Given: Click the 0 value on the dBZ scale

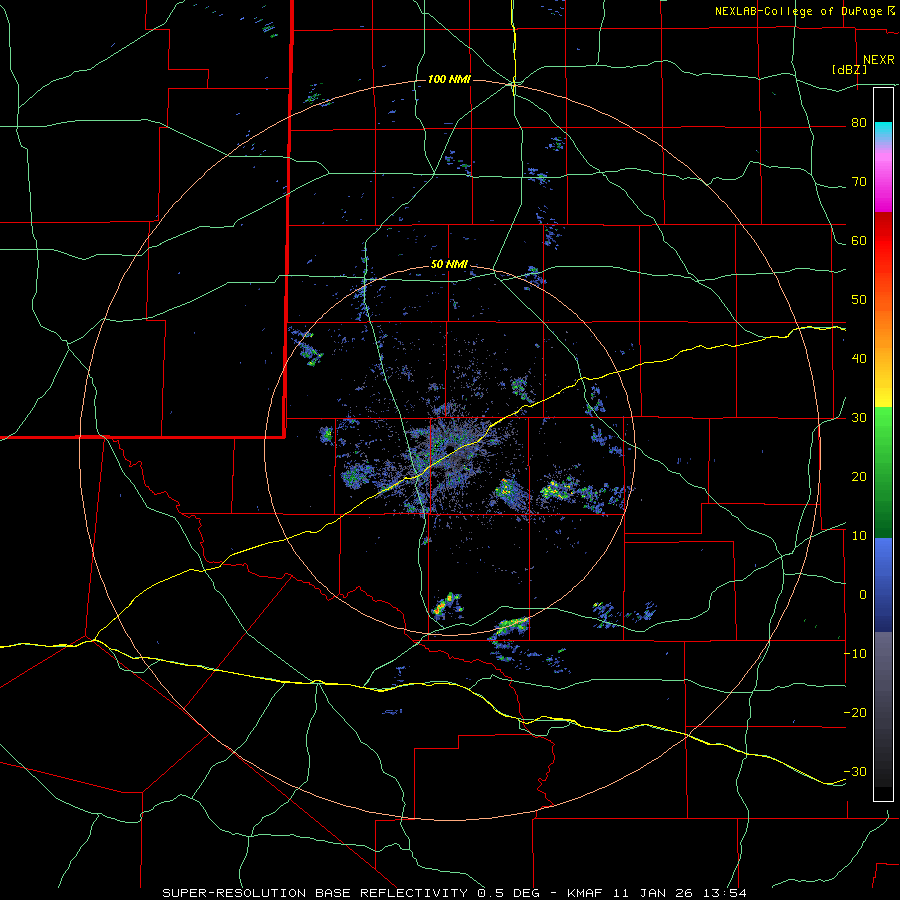Looking at the screenshot, I should [863, 595].
